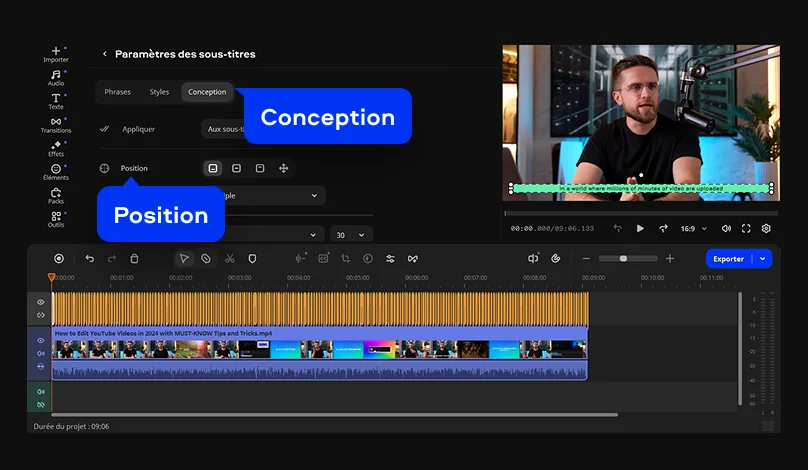
Task: Toggle visibility of the video track
Action: click(x=41, y=341)
